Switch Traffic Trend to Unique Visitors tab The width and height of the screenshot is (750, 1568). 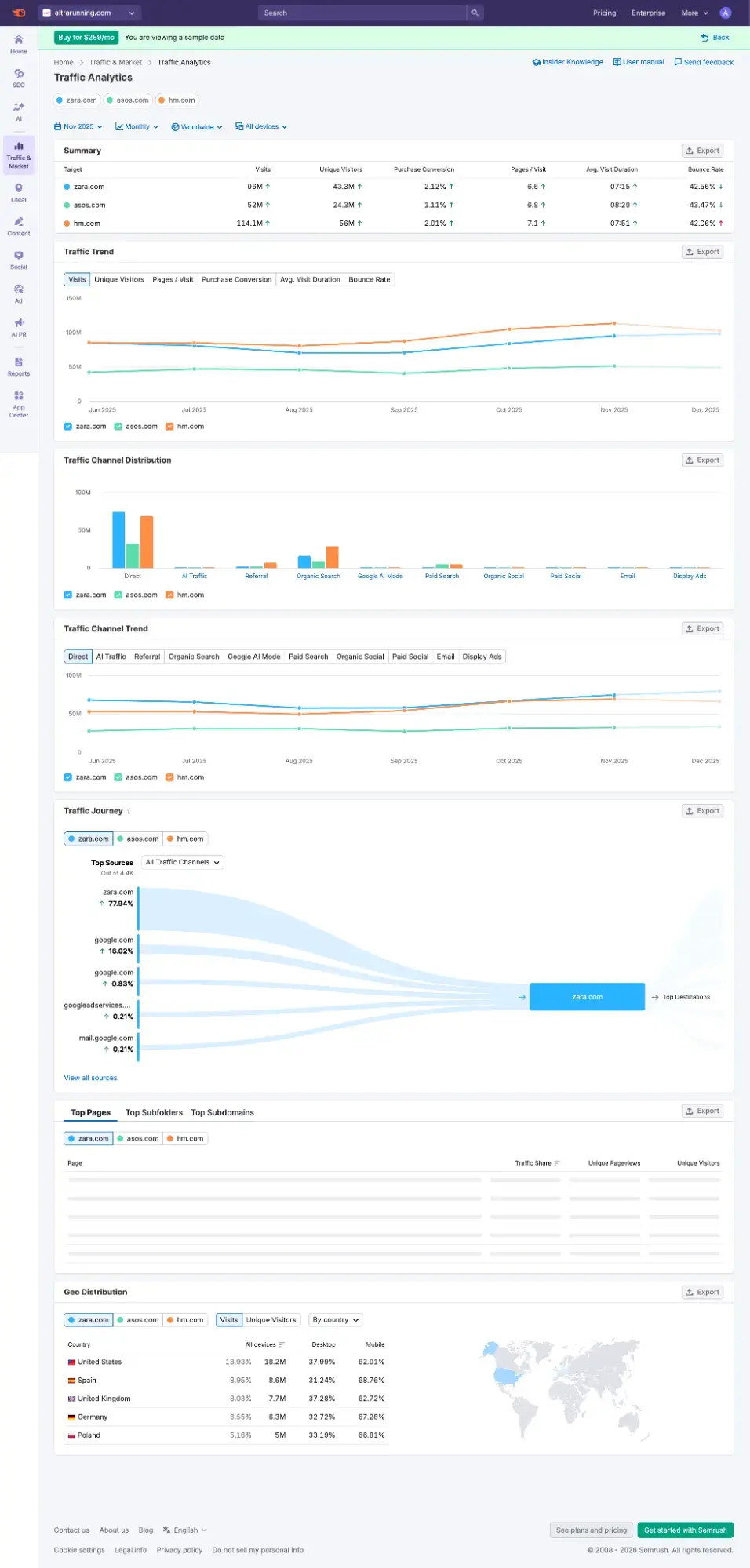point(119,279)
